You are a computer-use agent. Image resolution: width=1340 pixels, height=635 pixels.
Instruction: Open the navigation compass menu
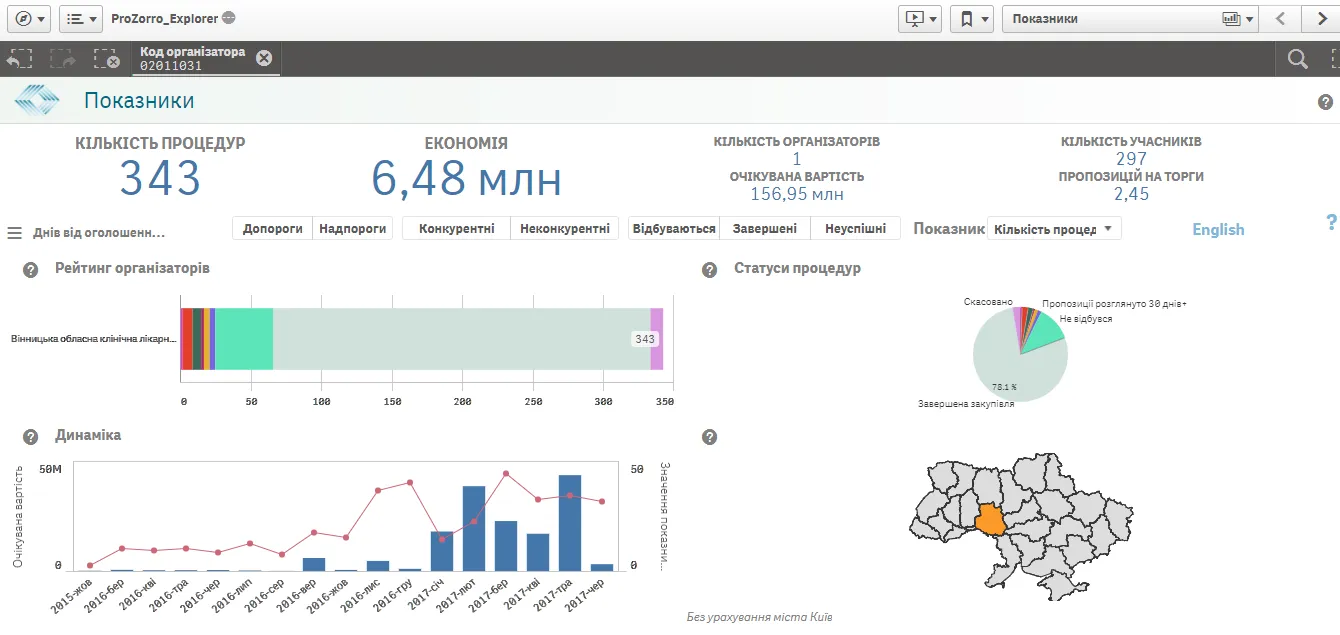coord(30,18)
